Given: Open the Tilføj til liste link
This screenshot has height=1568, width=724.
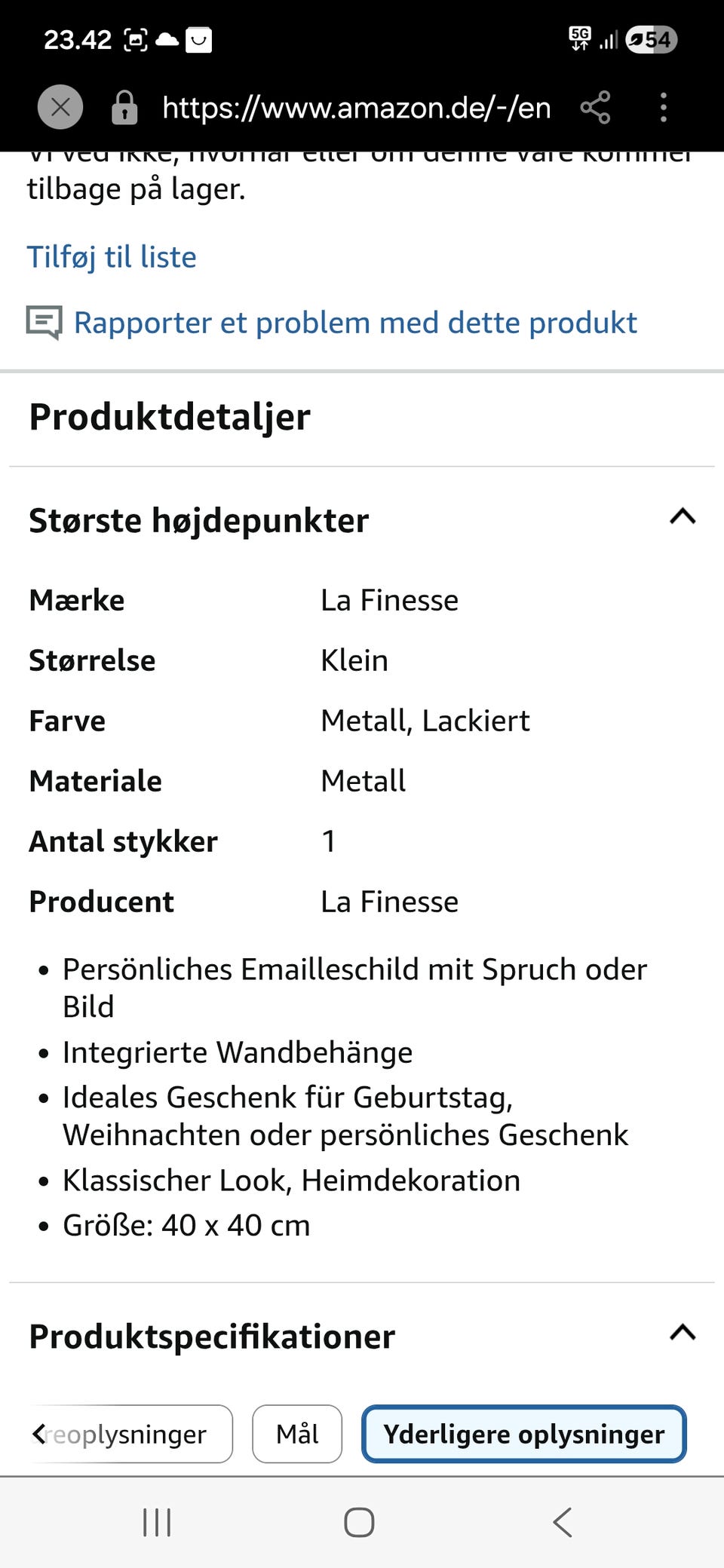Looking at the screenshot, I should point(112,257).
